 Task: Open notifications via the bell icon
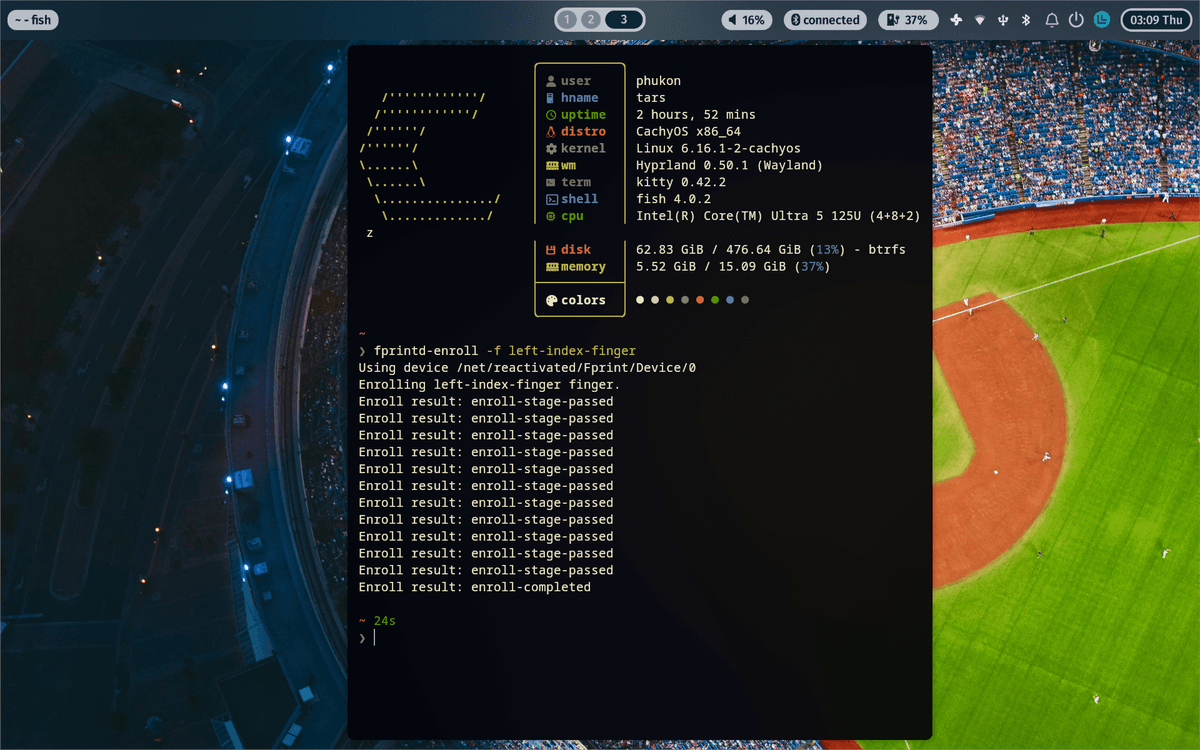pos(1051,19)
